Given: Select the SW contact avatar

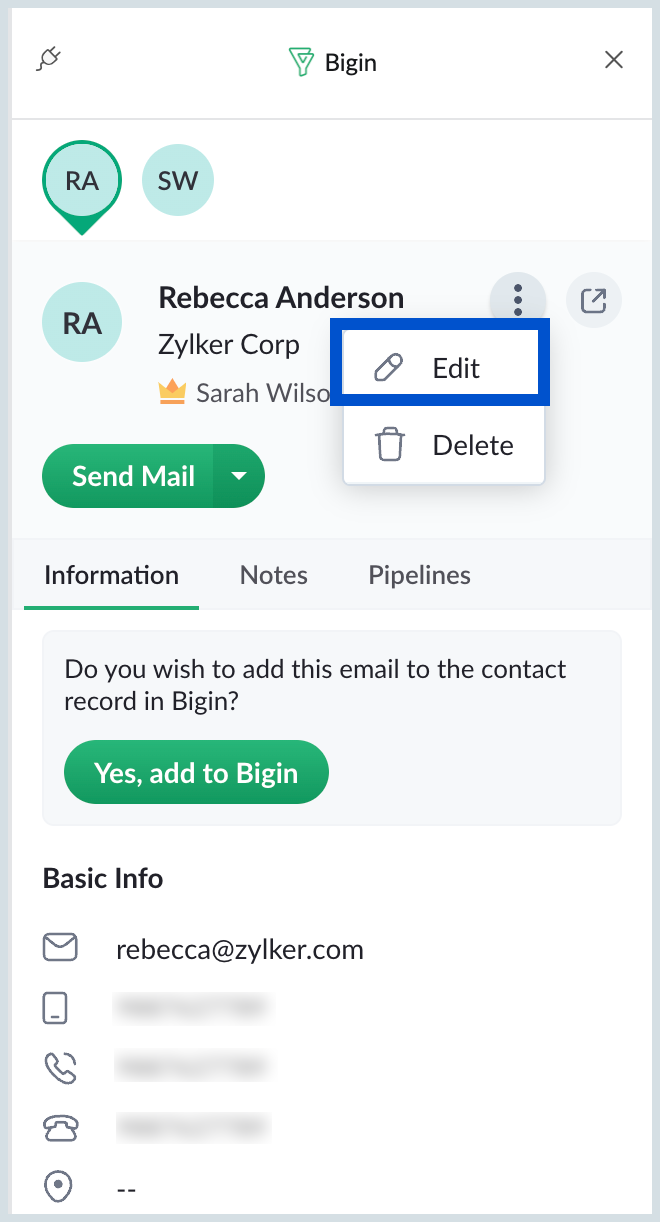Looking at the screenshot, I should (178, 181).
